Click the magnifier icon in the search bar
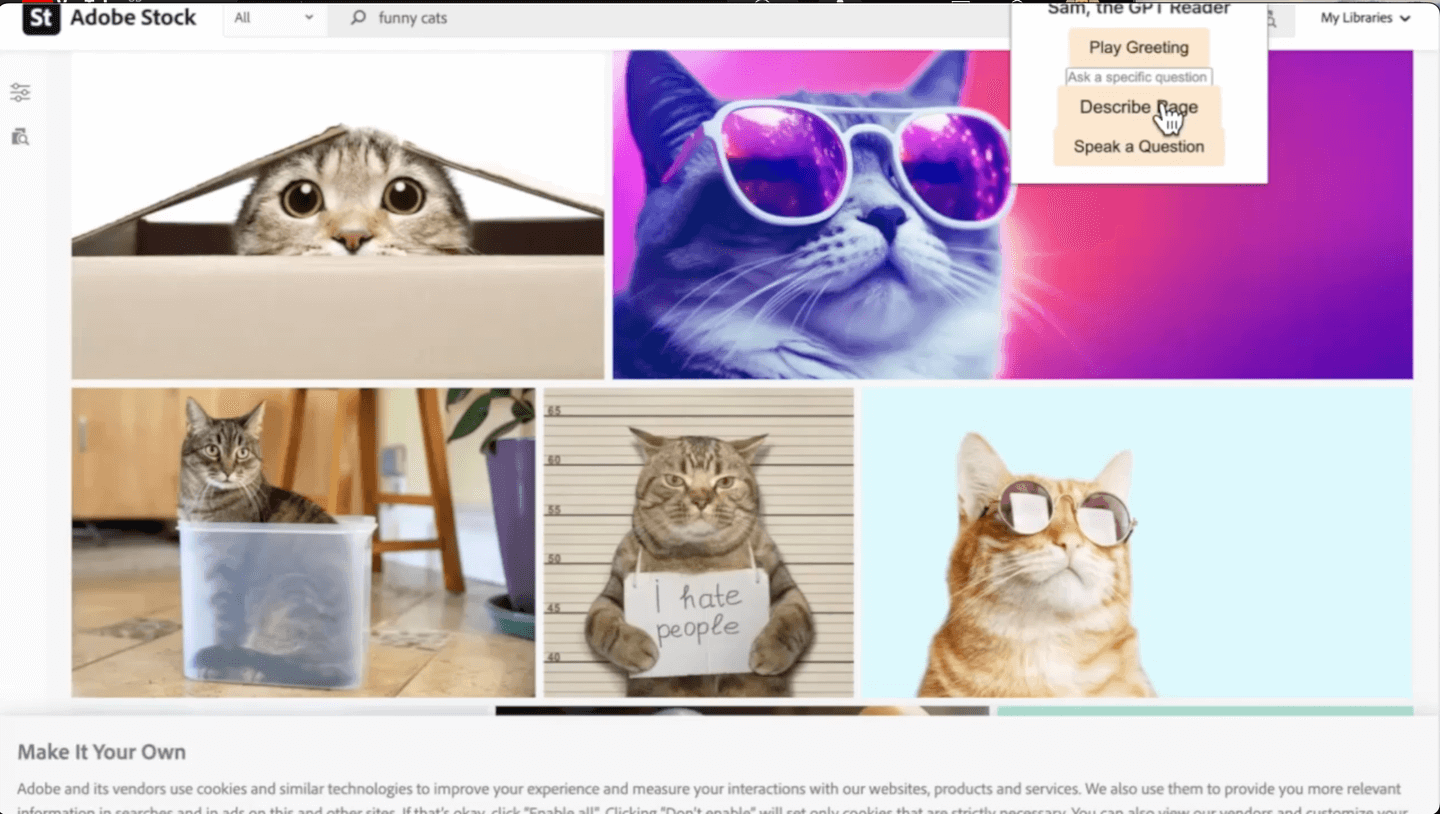1440x814 pixels. tap(357, 18)
